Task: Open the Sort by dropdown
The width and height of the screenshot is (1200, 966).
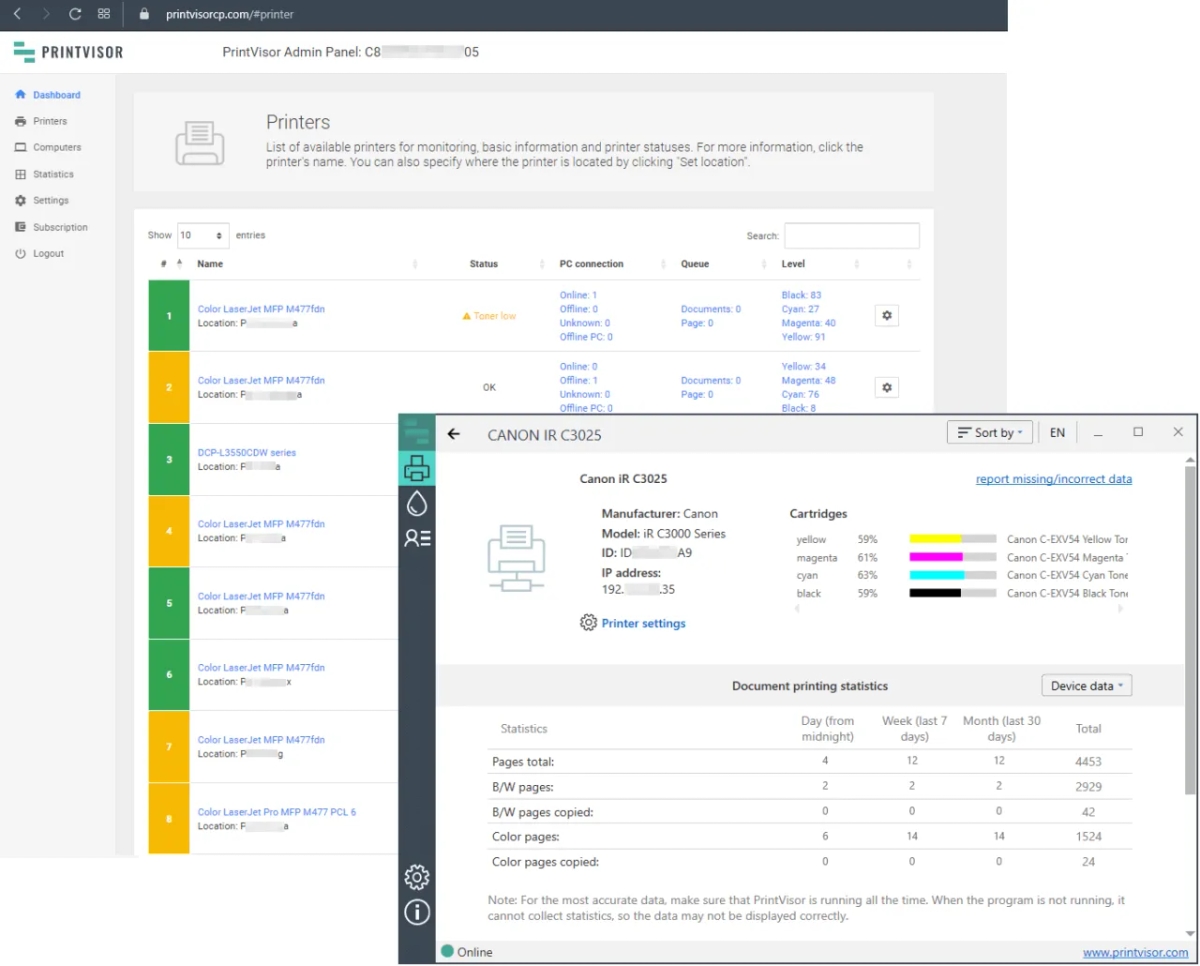Action: [989, 433]
